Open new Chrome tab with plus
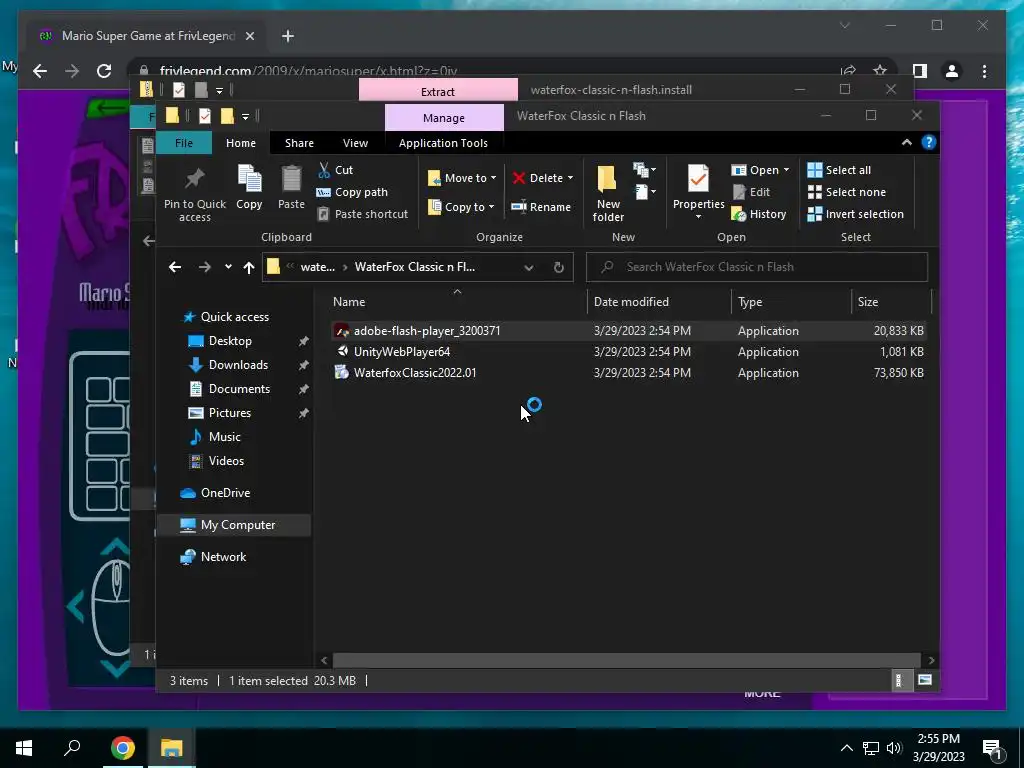Screen dimensions: 1024x768 tap(287, 37)
